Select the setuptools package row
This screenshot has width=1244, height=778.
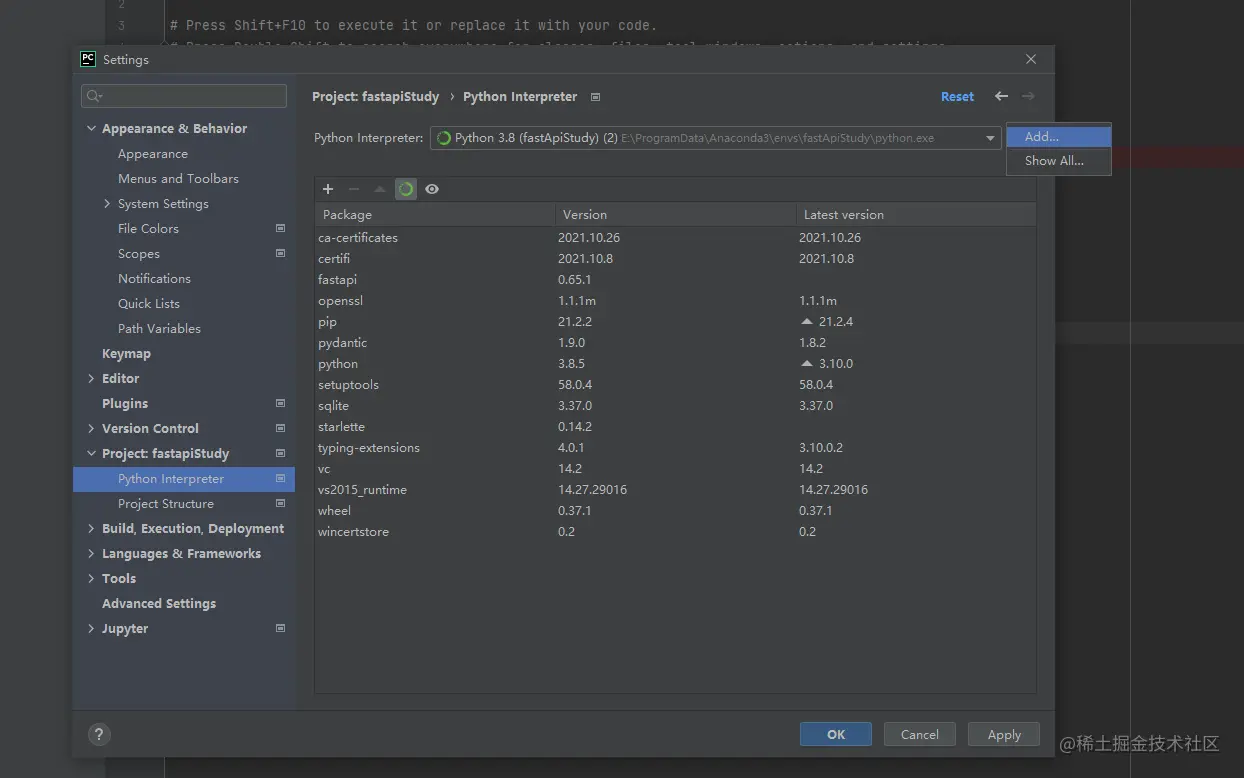click(675, 385)
